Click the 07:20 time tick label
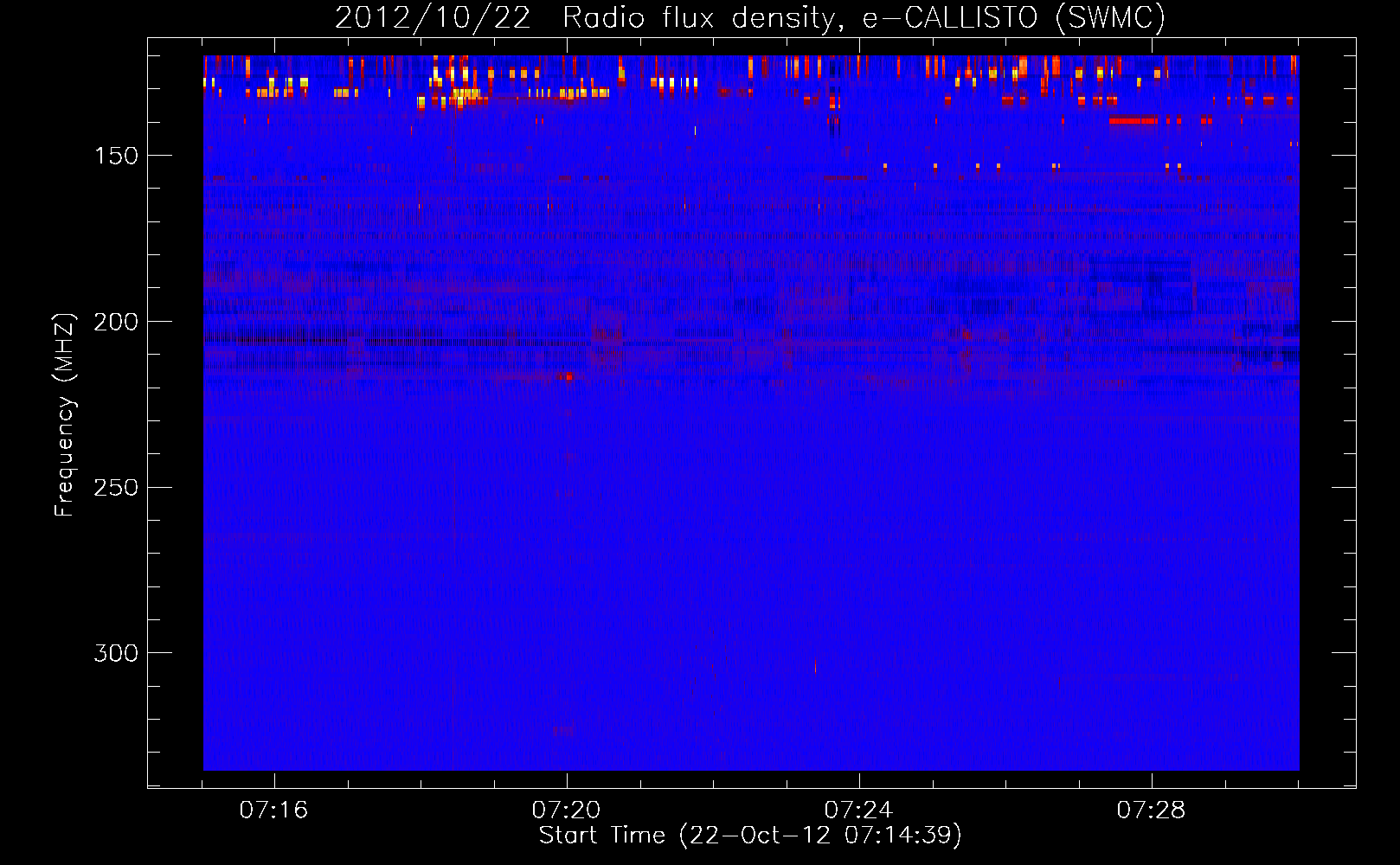This screenshot has width=1400, height=865. 566,811
